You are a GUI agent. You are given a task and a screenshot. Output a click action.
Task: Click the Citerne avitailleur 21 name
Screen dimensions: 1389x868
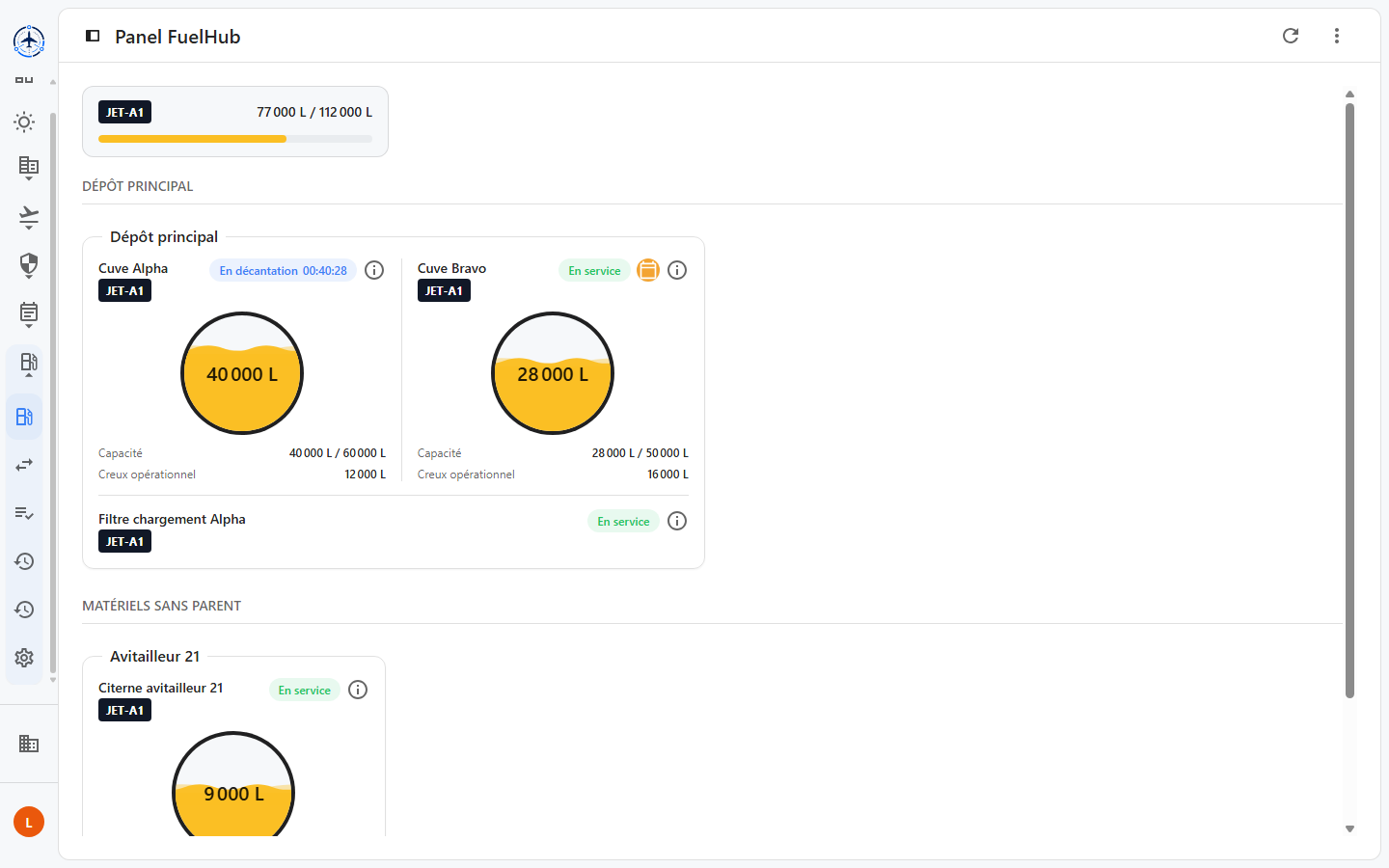pos(160,688)
